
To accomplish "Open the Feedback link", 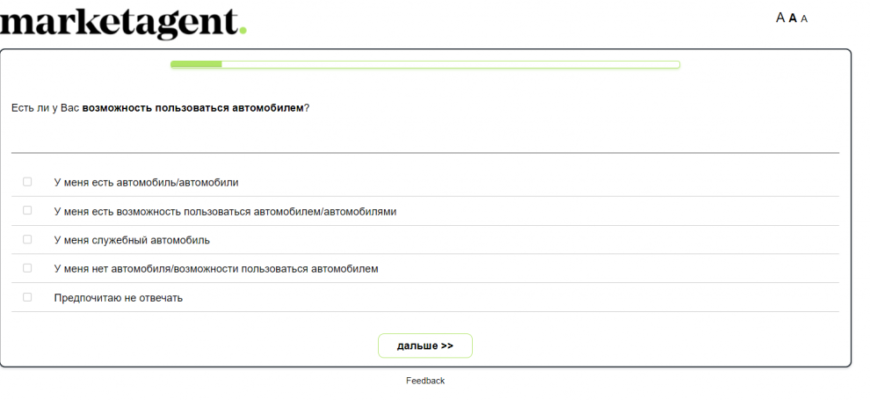I will click(425, 381).
